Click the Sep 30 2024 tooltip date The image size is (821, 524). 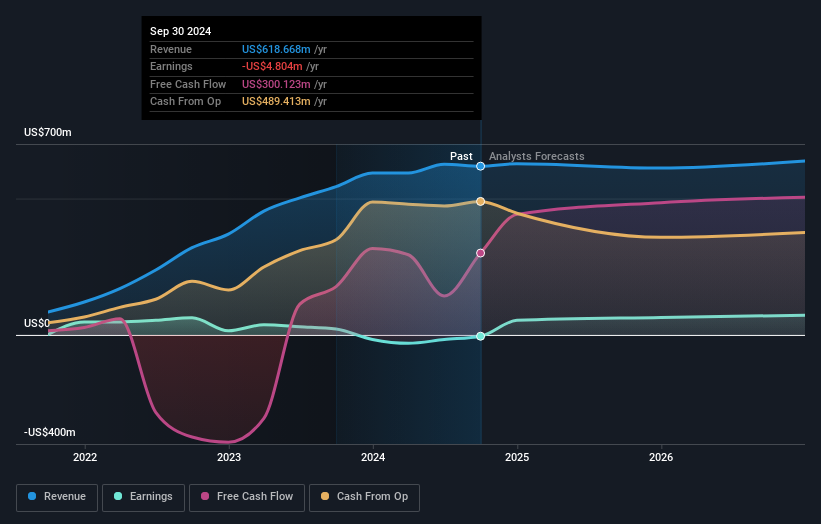(181, 31)
